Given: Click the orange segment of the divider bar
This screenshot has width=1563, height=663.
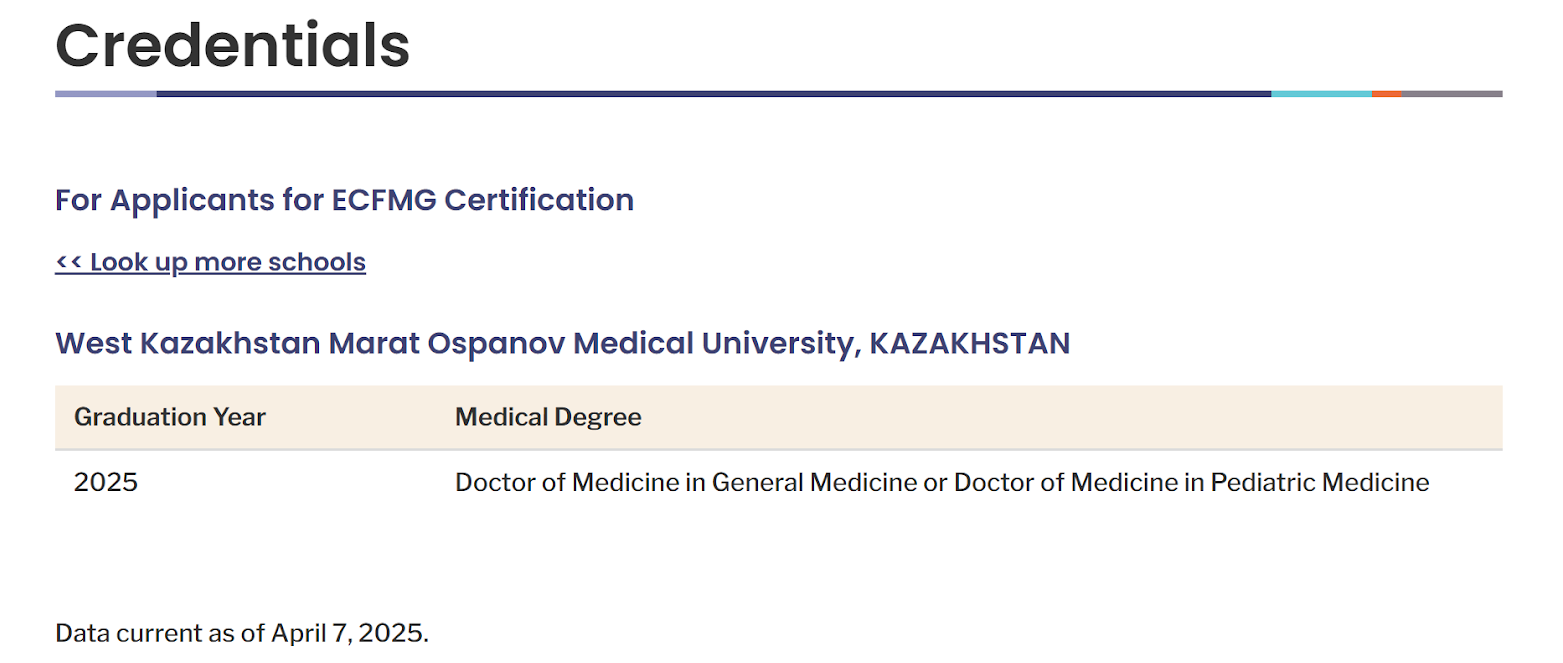Looking at the screenshot, I should pos(1386,94).
